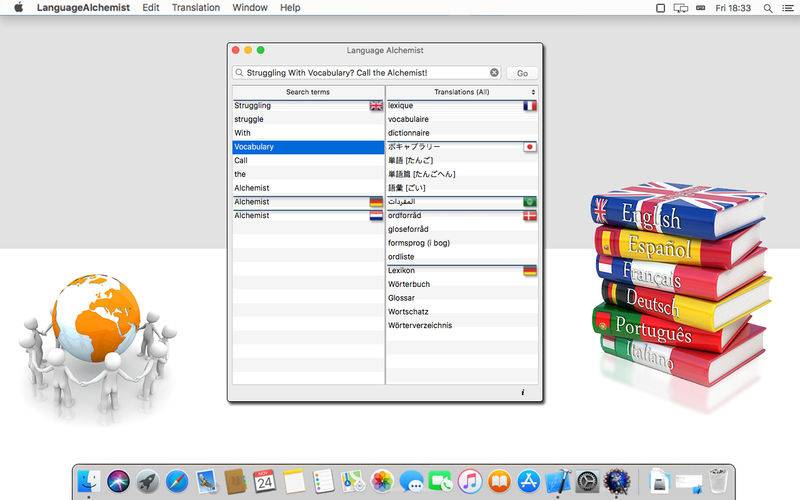This screenshot has height=500, width=800.
Task: Open Safari from the Dock
Action: click(177, 482)
